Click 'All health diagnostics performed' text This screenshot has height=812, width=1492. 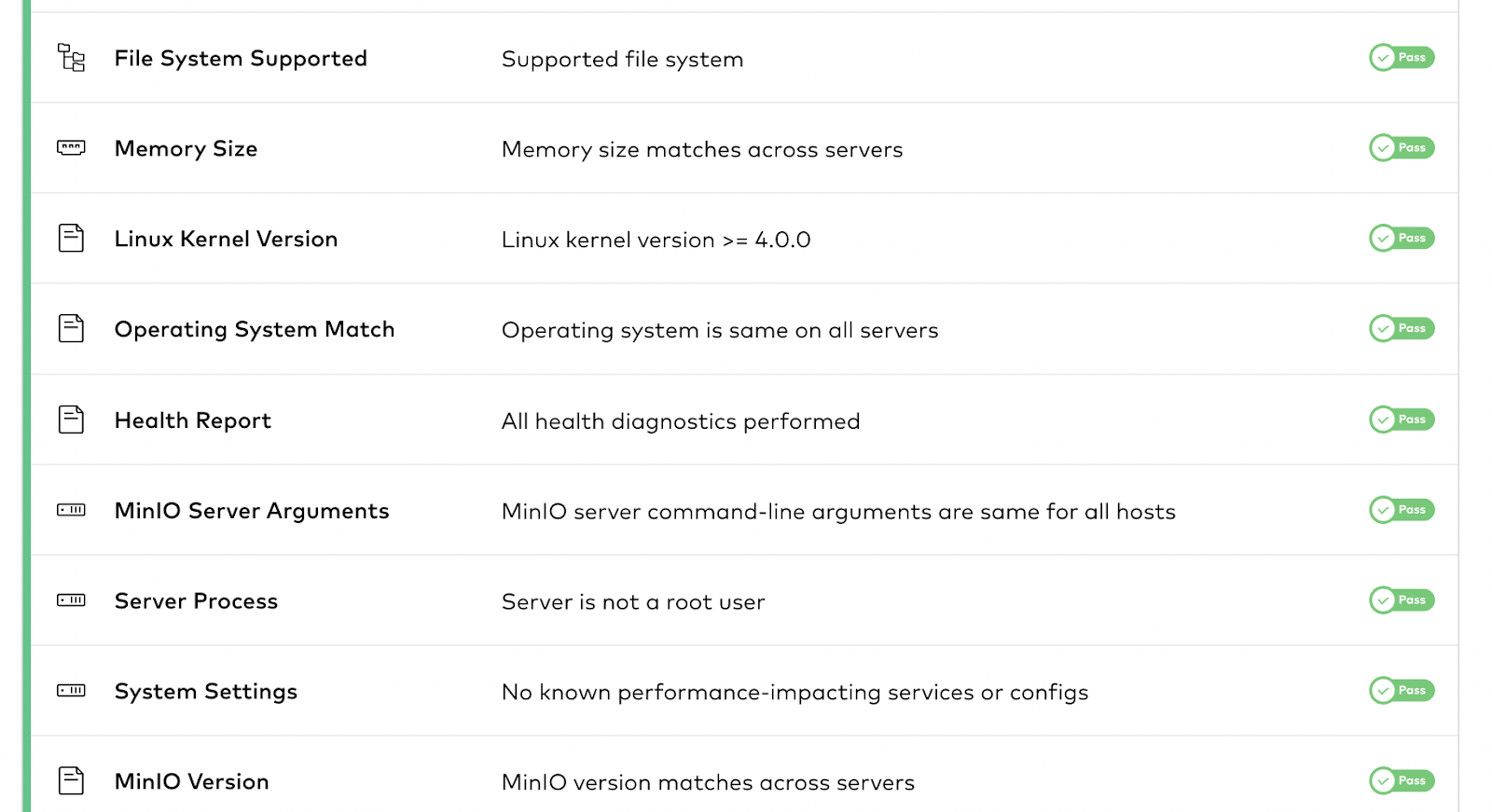[681, 421]
